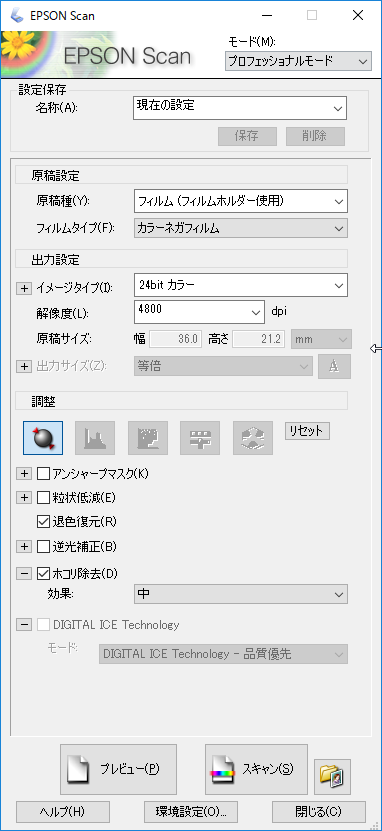382x831 pixels.
Task: Toggle the DIGITAL ICE Technology checkbox
Action: [x=43, y=624]
